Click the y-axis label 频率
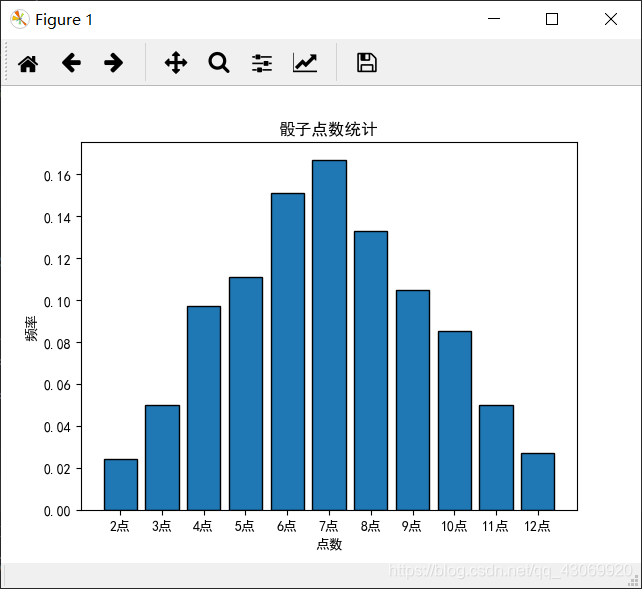This screenshot has height=589, width=642. (x=31, y=328)
